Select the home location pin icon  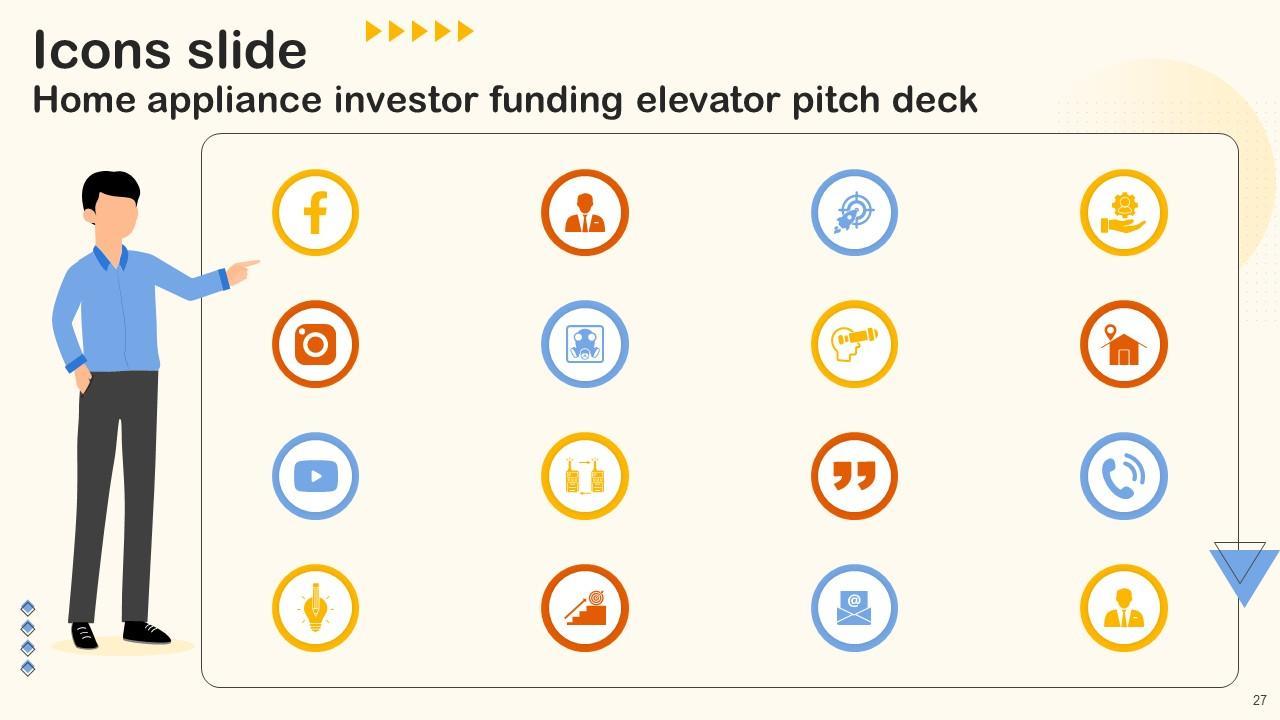[x=1124, y=344]
